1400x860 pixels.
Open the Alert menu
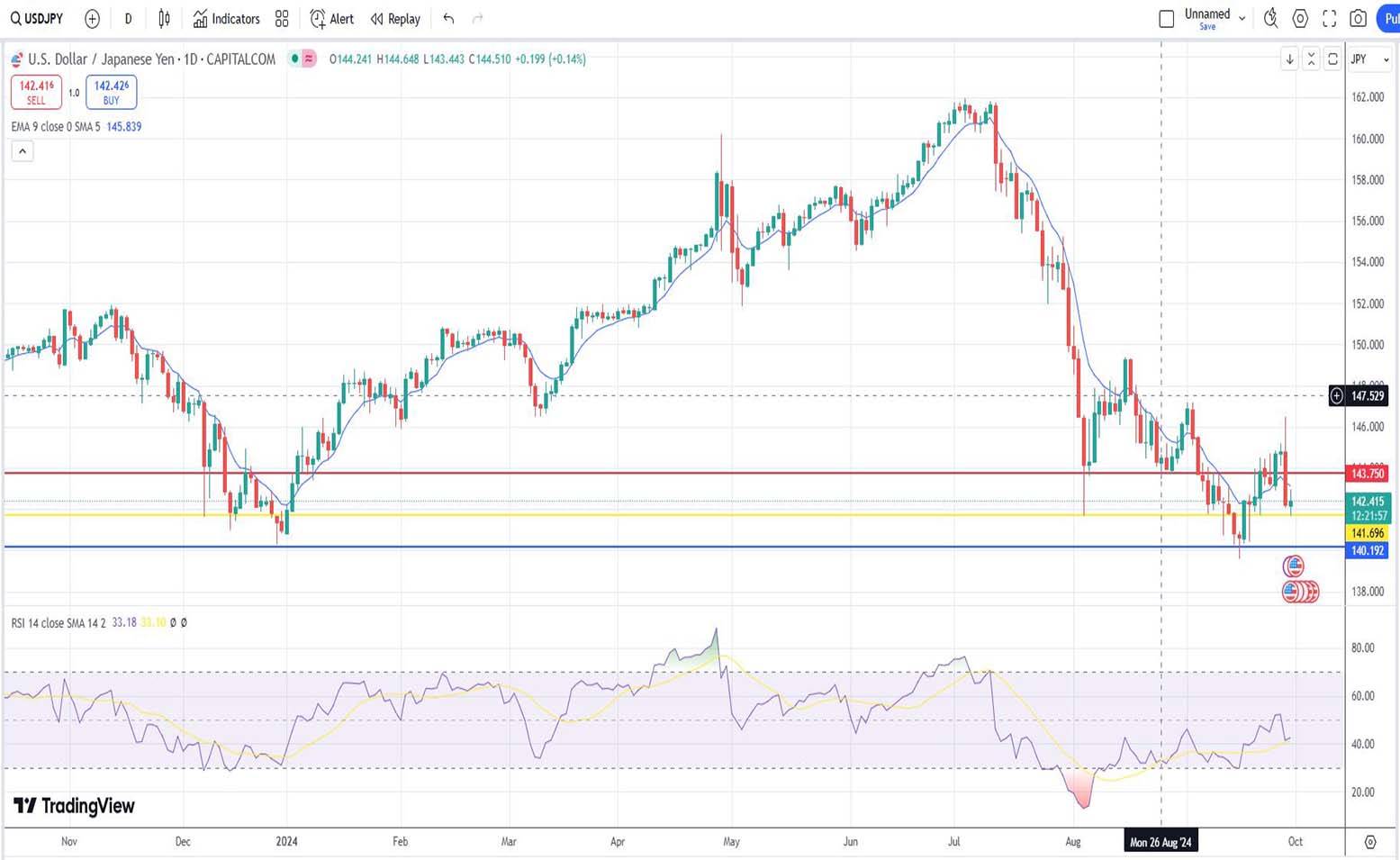point(331,18)
